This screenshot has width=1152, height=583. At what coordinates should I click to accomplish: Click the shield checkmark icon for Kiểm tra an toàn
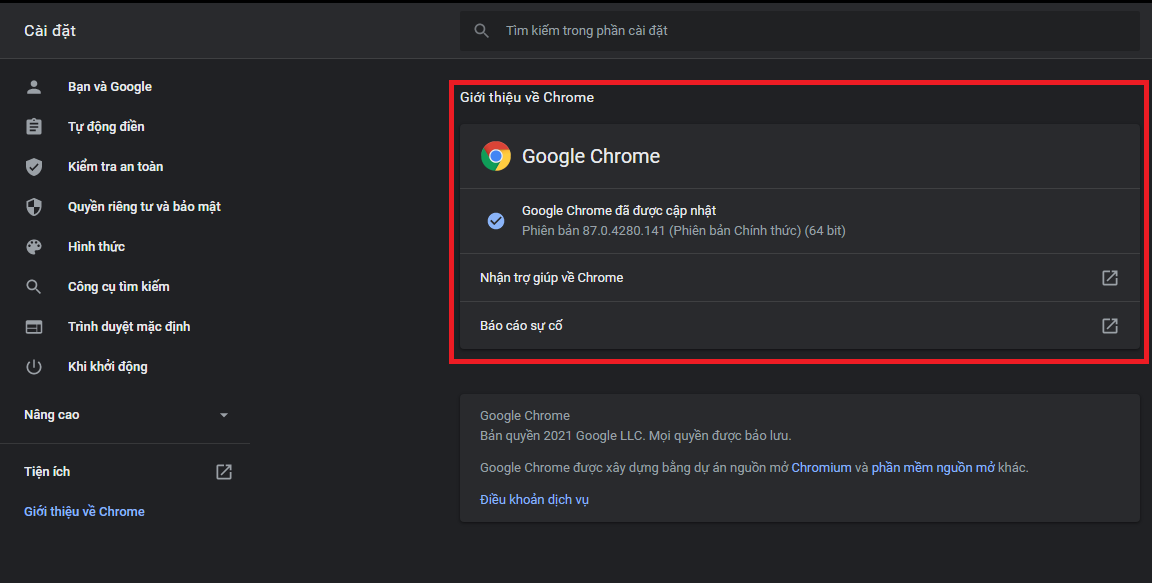34,167
